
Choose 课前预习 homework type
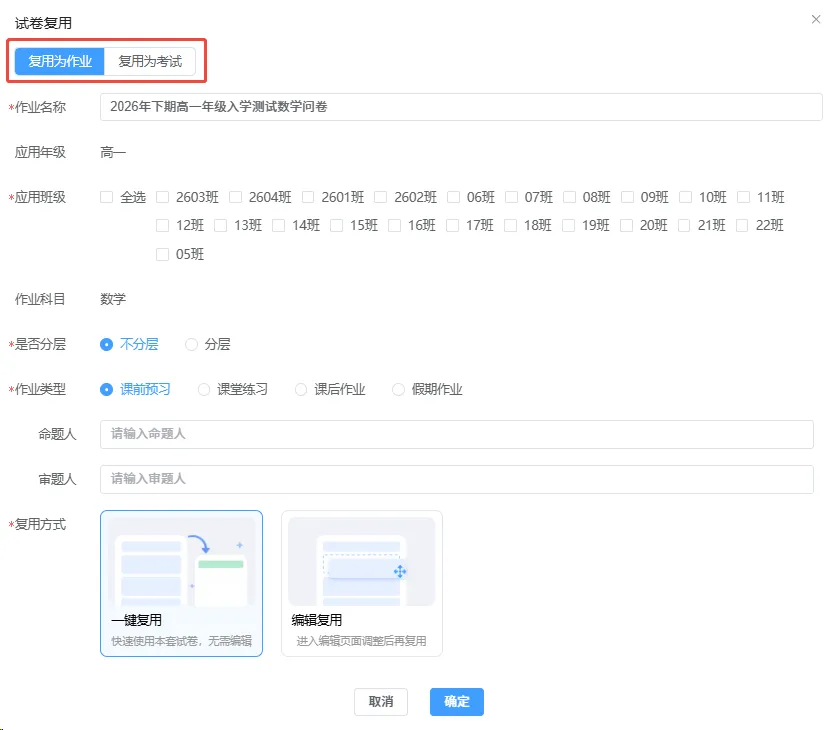coord(107,389)
